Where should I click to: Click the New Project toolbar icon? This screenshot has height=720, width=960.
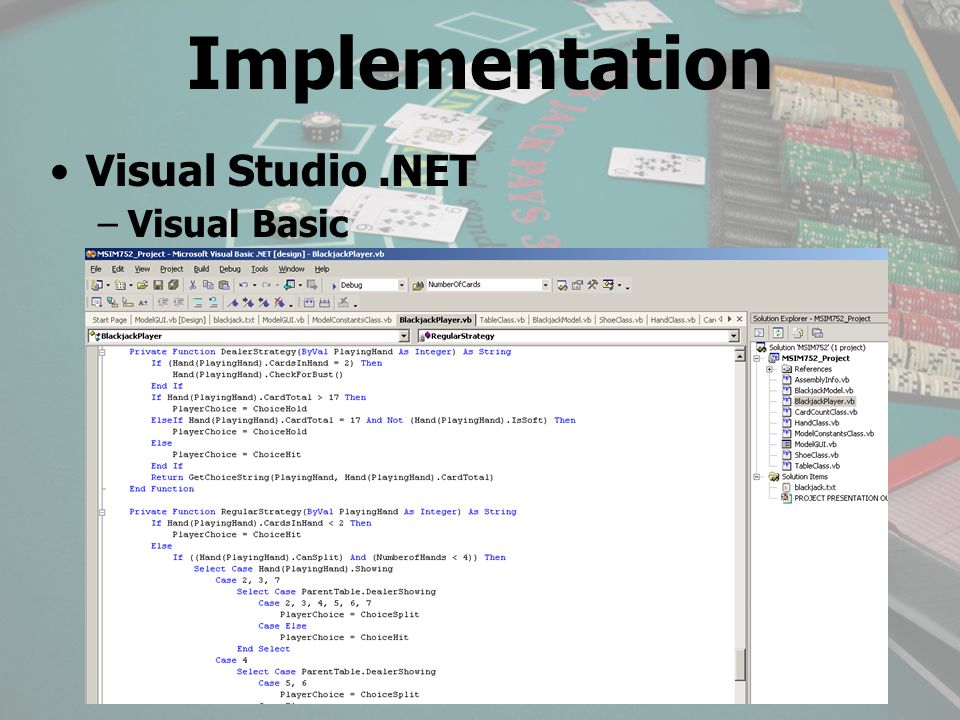97,285
